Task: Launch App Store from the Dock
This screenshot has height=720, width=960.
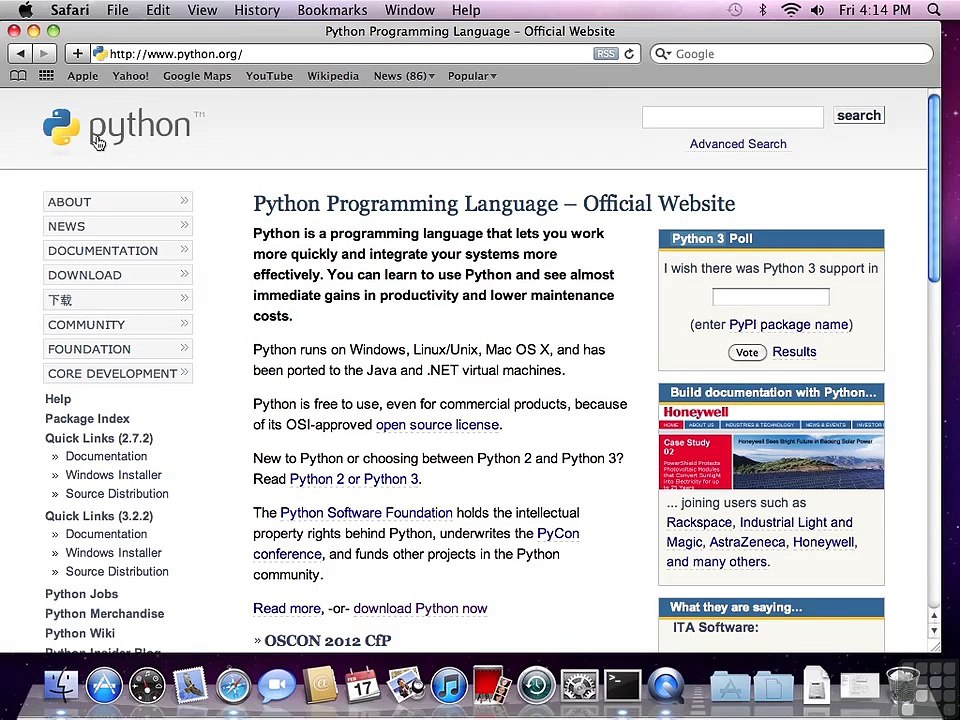Action: (x=104, y=685)
